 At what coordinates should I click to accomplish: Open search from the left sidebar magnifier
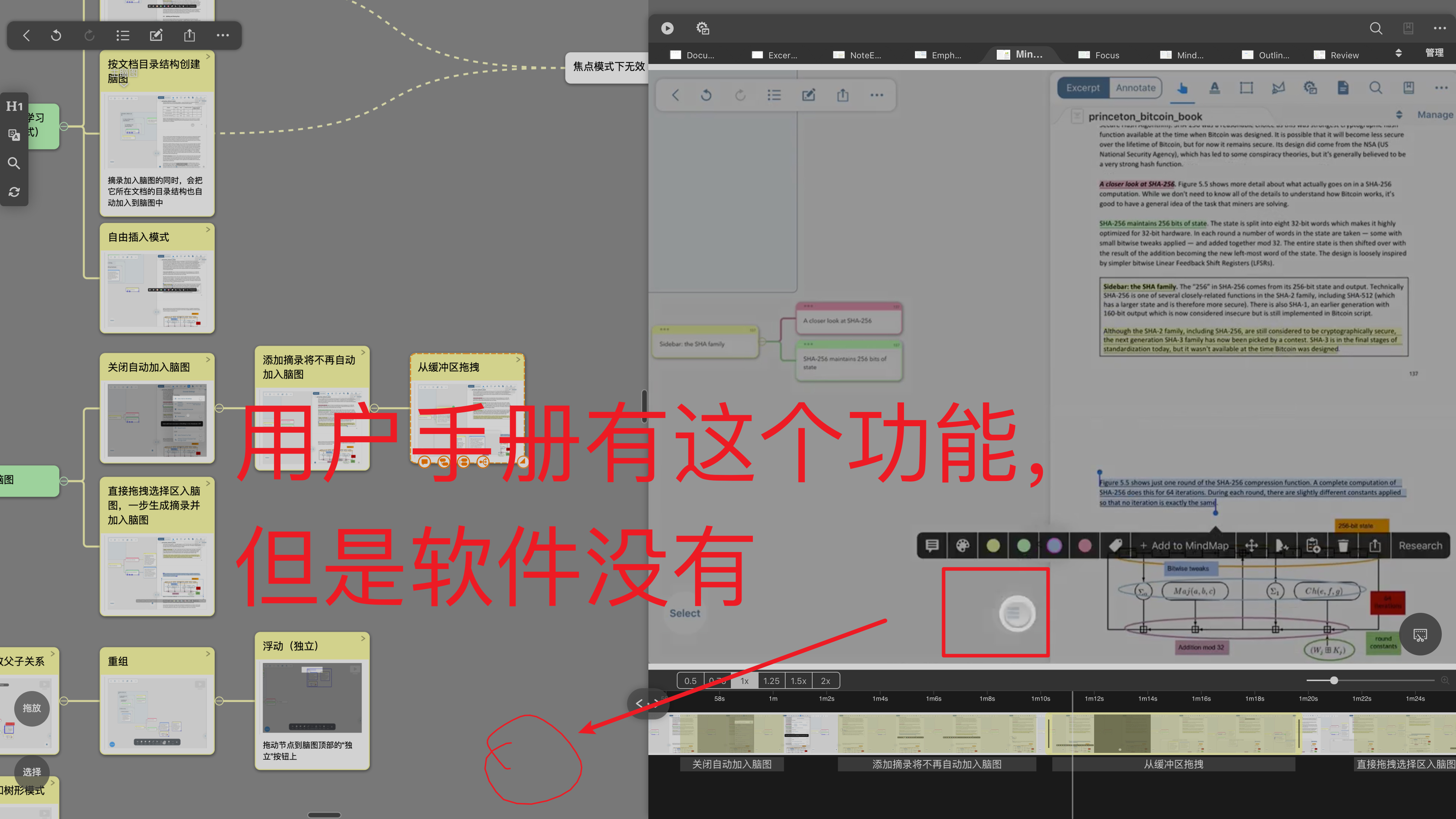click(14, 164)
